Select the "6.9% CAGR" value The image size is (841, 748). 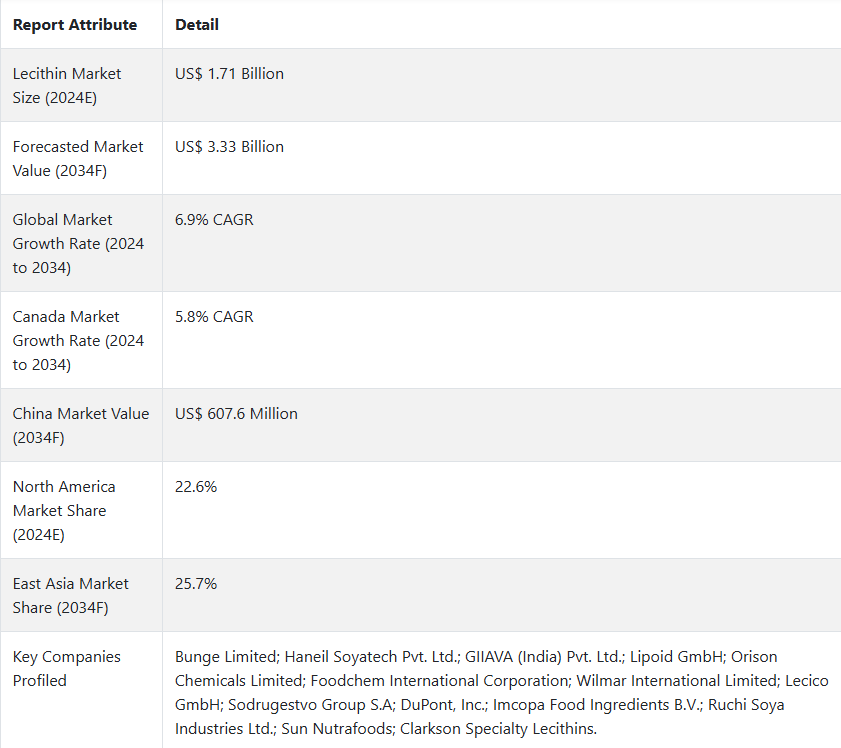[x=214, y=220]
